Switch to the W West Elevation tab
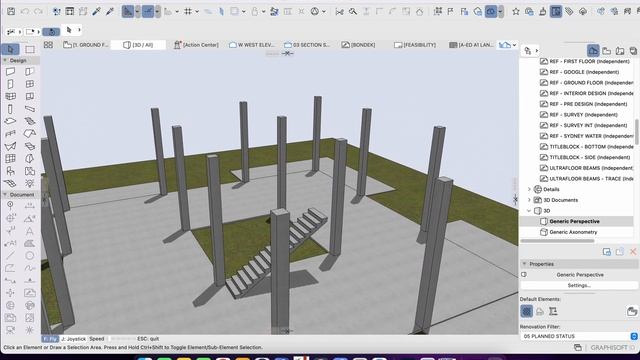 pyautogui.click(x=251, y=45)
